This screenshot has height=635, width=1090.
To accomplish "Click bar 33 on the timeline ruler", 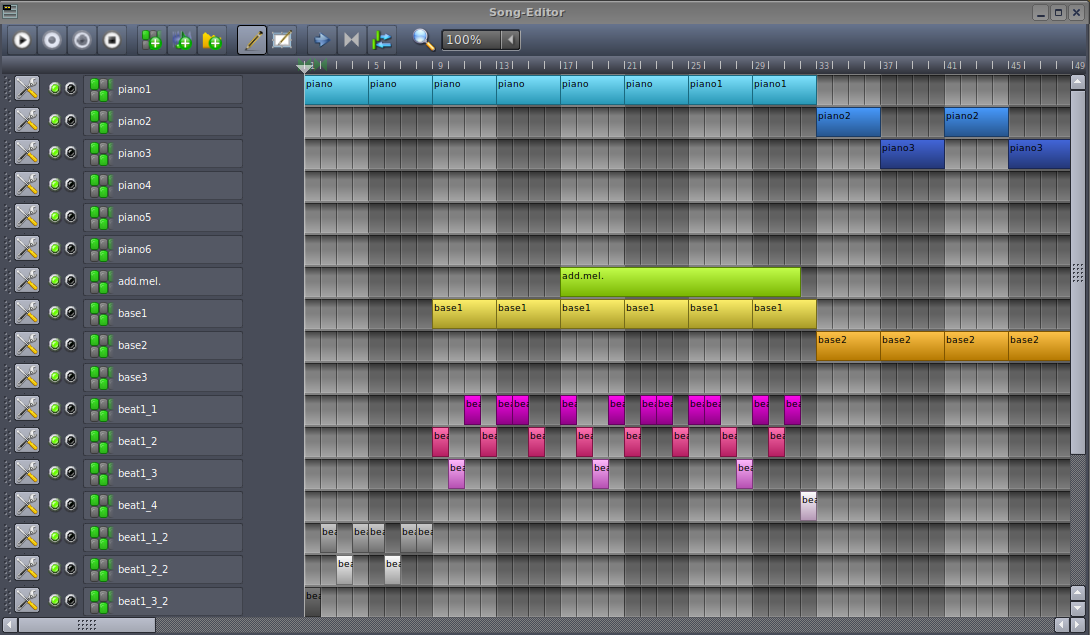I will 823,65.
